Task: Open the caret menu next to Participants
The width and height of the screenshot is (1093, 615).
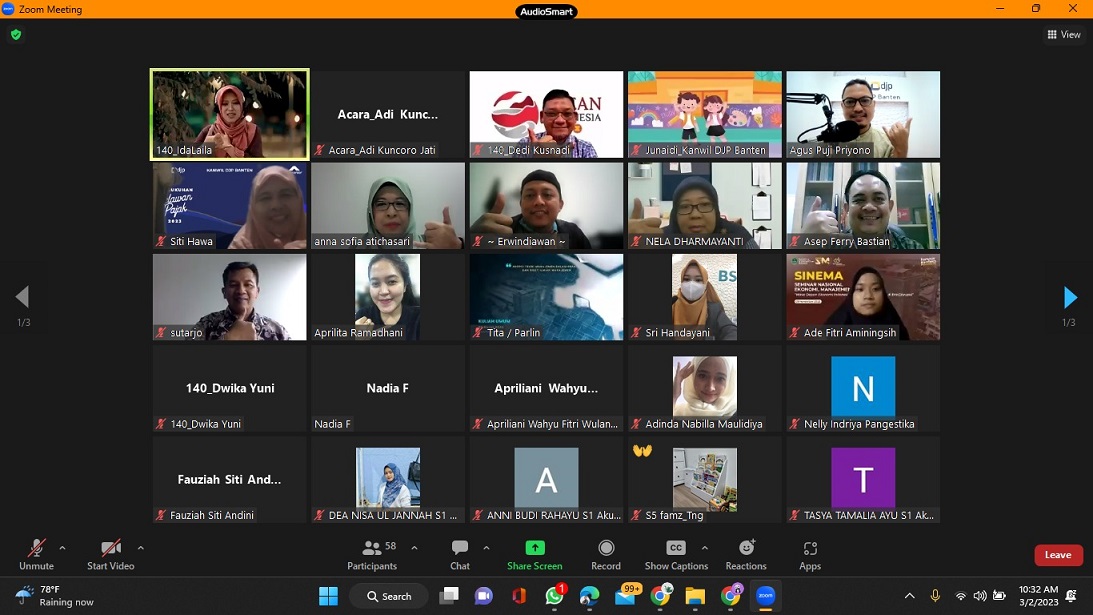Action: pyautogui.click(x=414, y=548)
